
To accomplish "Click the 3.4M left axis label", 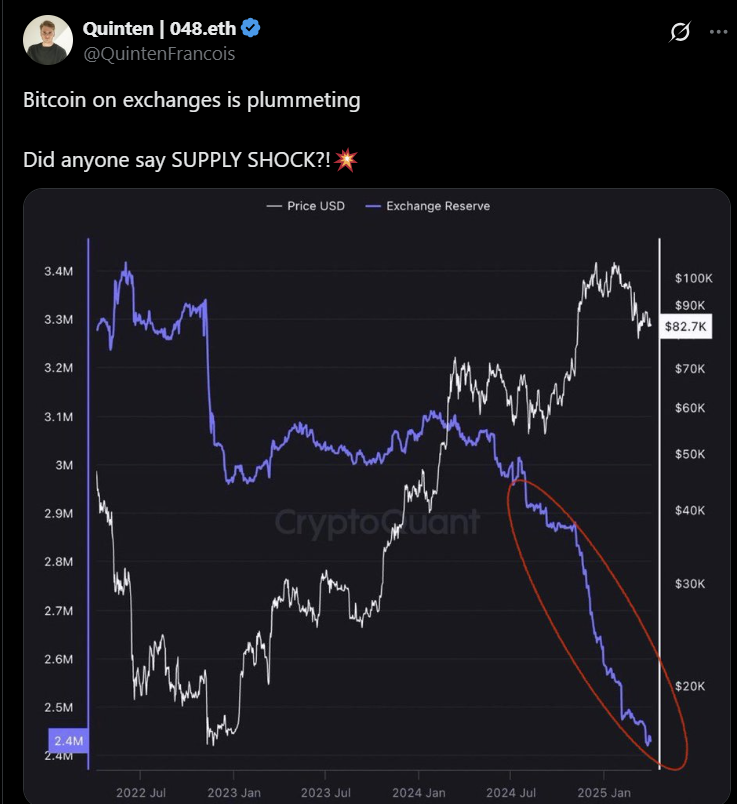I will (58, 271).
